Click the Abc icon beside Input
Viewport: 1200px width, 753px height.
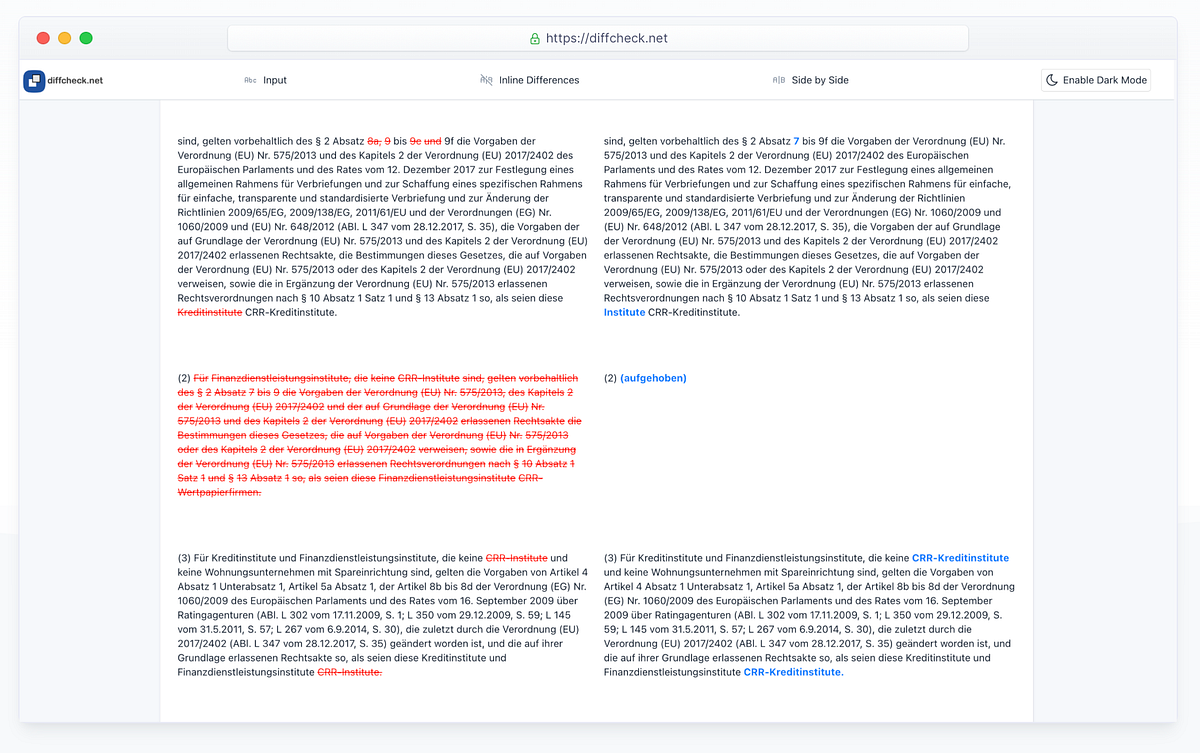point(249,79)
